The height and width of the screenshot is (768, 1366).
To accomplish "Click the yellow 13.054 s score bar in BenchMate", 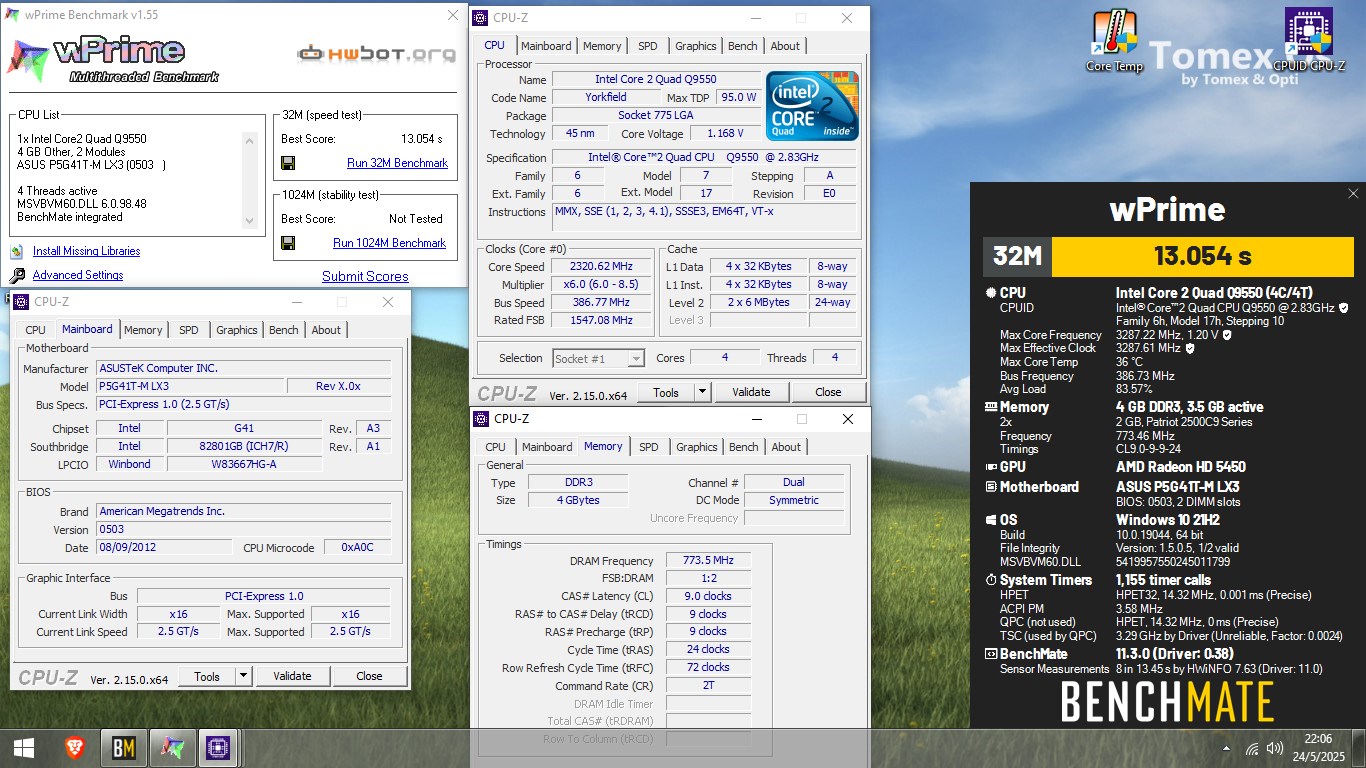I will [x=1202, y=256].
